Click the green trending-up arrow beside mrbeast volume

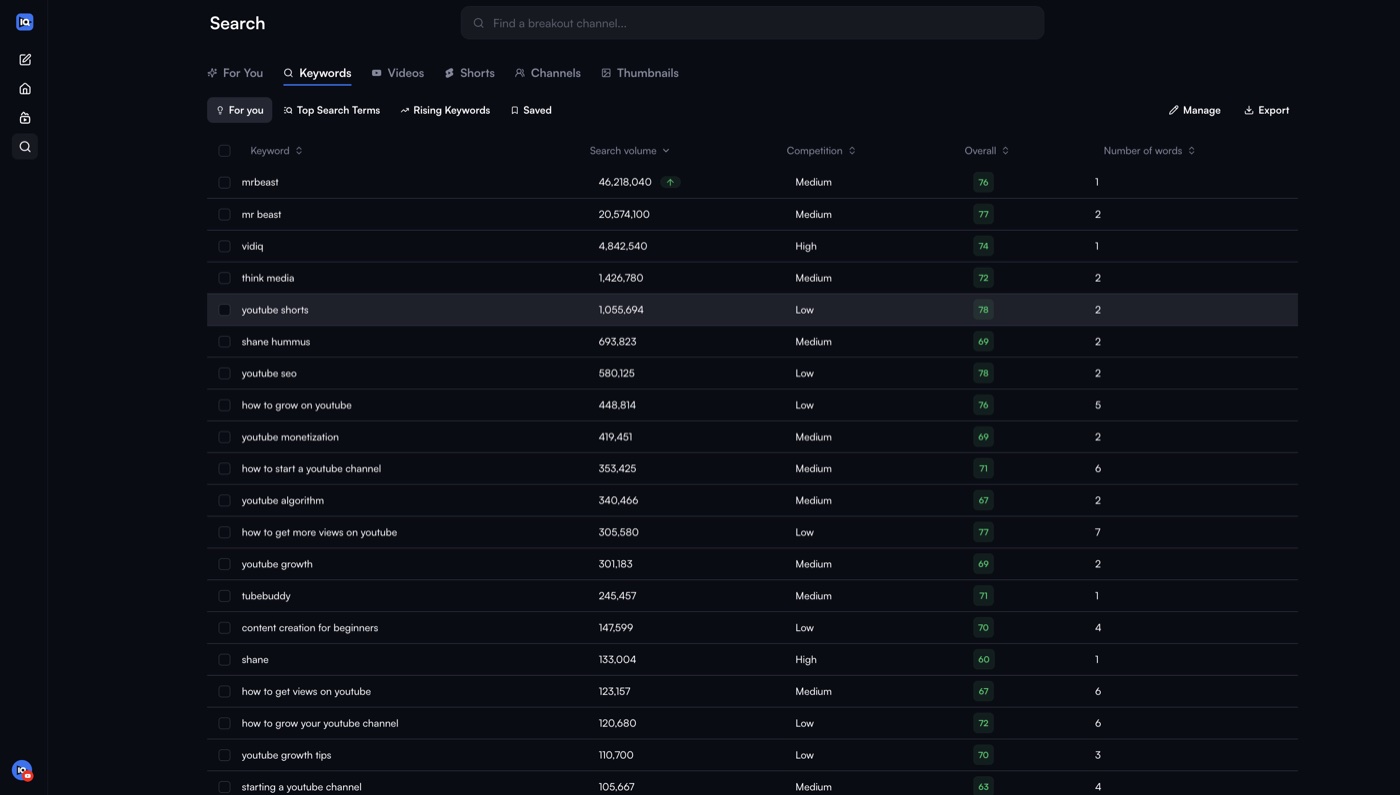tap(670, 182)
